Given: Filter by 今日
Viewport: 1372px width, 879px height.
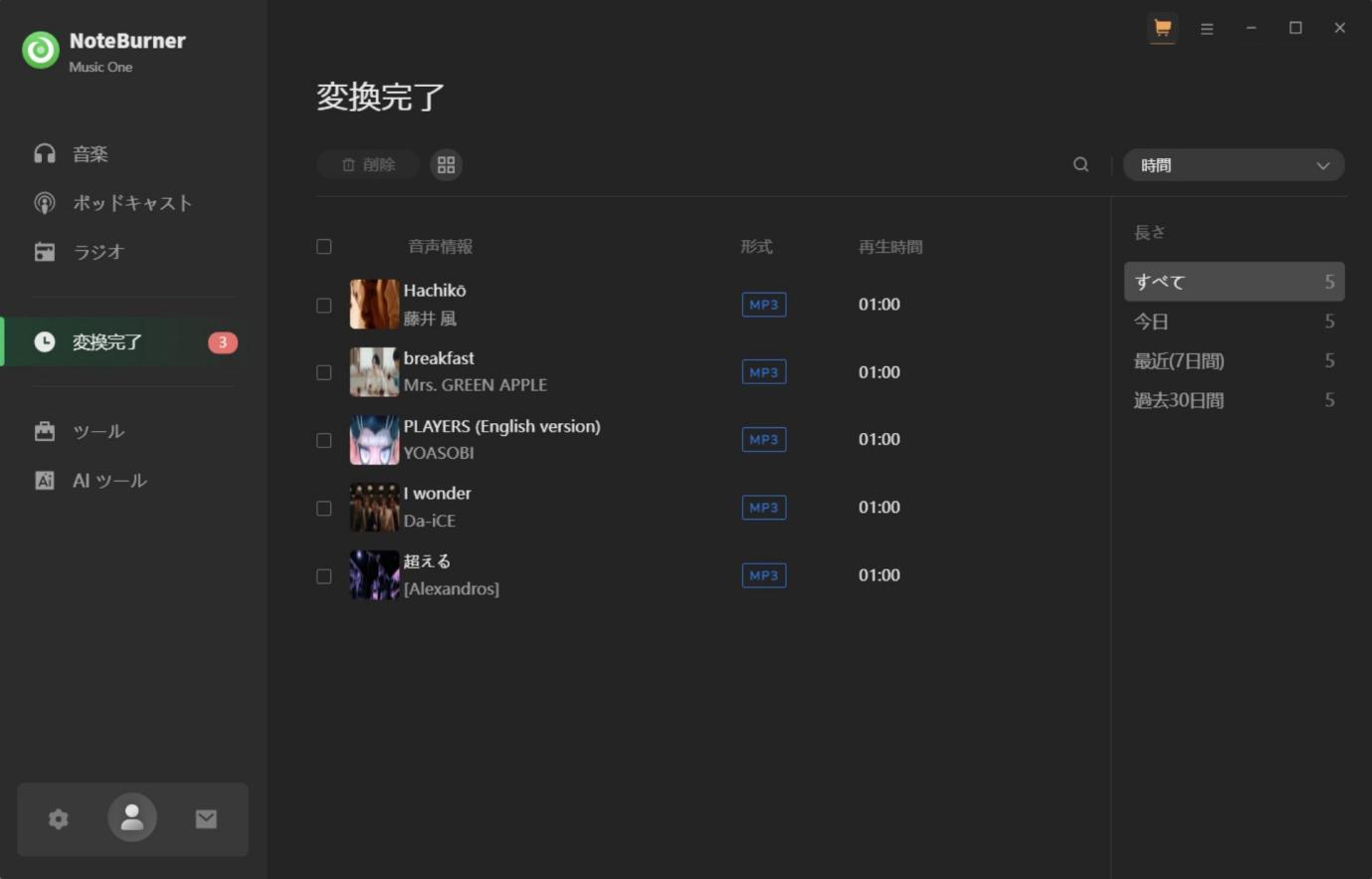Looking at the screenshot, I should tap(1234, 322).
